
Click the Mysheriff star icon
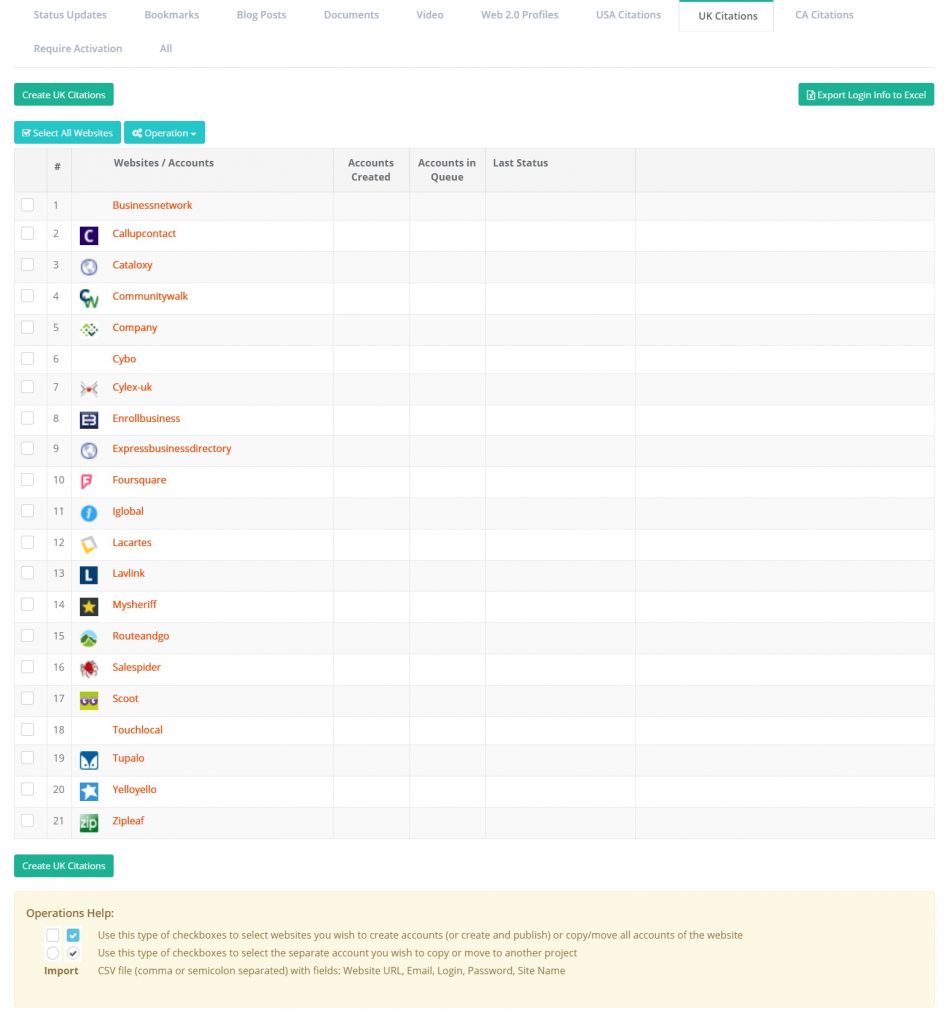[x=89, y=606]
